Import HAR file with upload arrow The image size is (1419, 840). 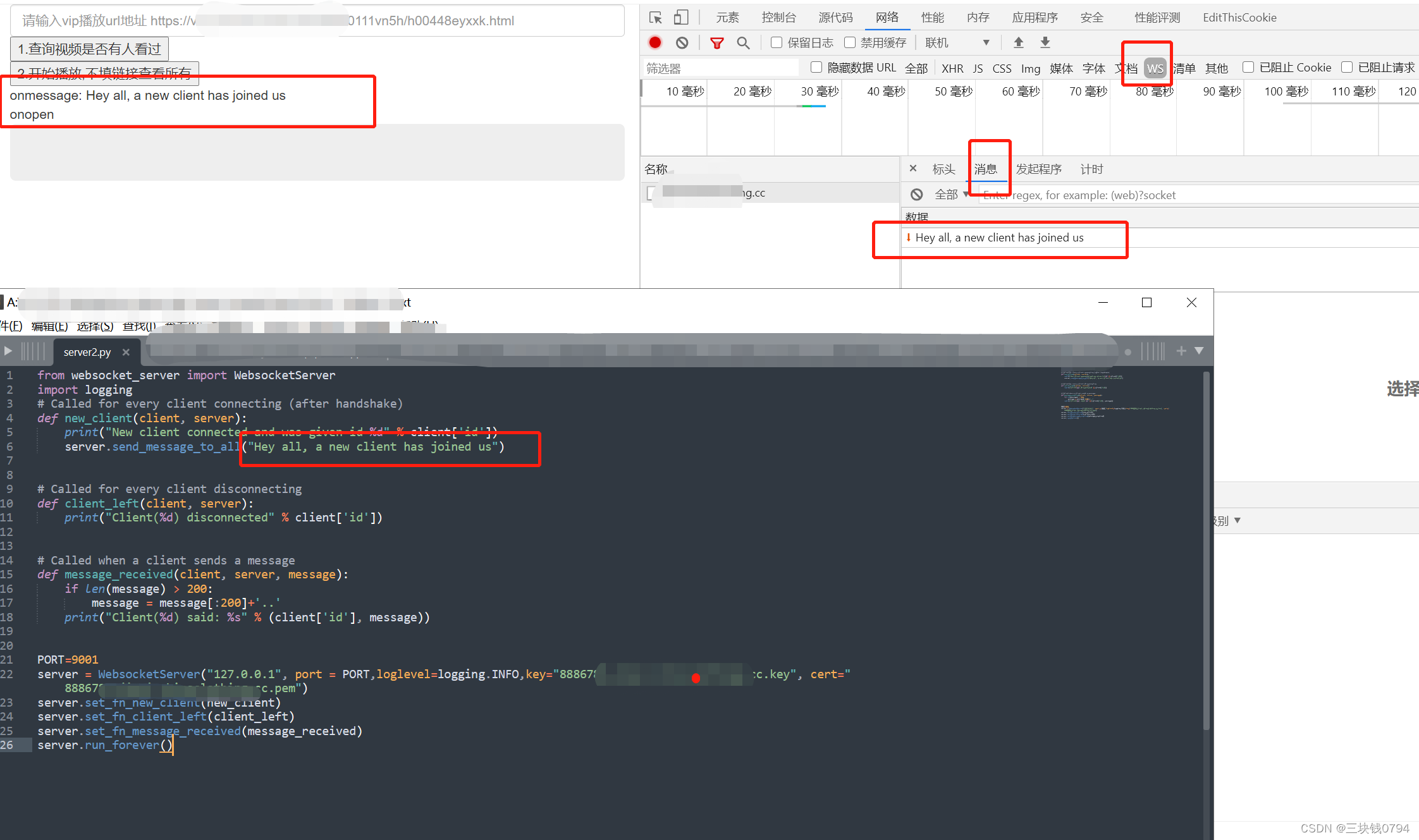coord(1018,42)
